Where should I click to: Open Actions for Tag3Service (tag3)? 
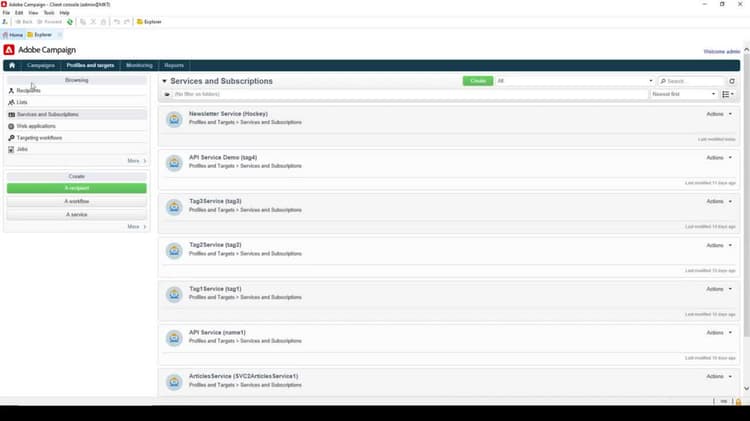[719, 201]
